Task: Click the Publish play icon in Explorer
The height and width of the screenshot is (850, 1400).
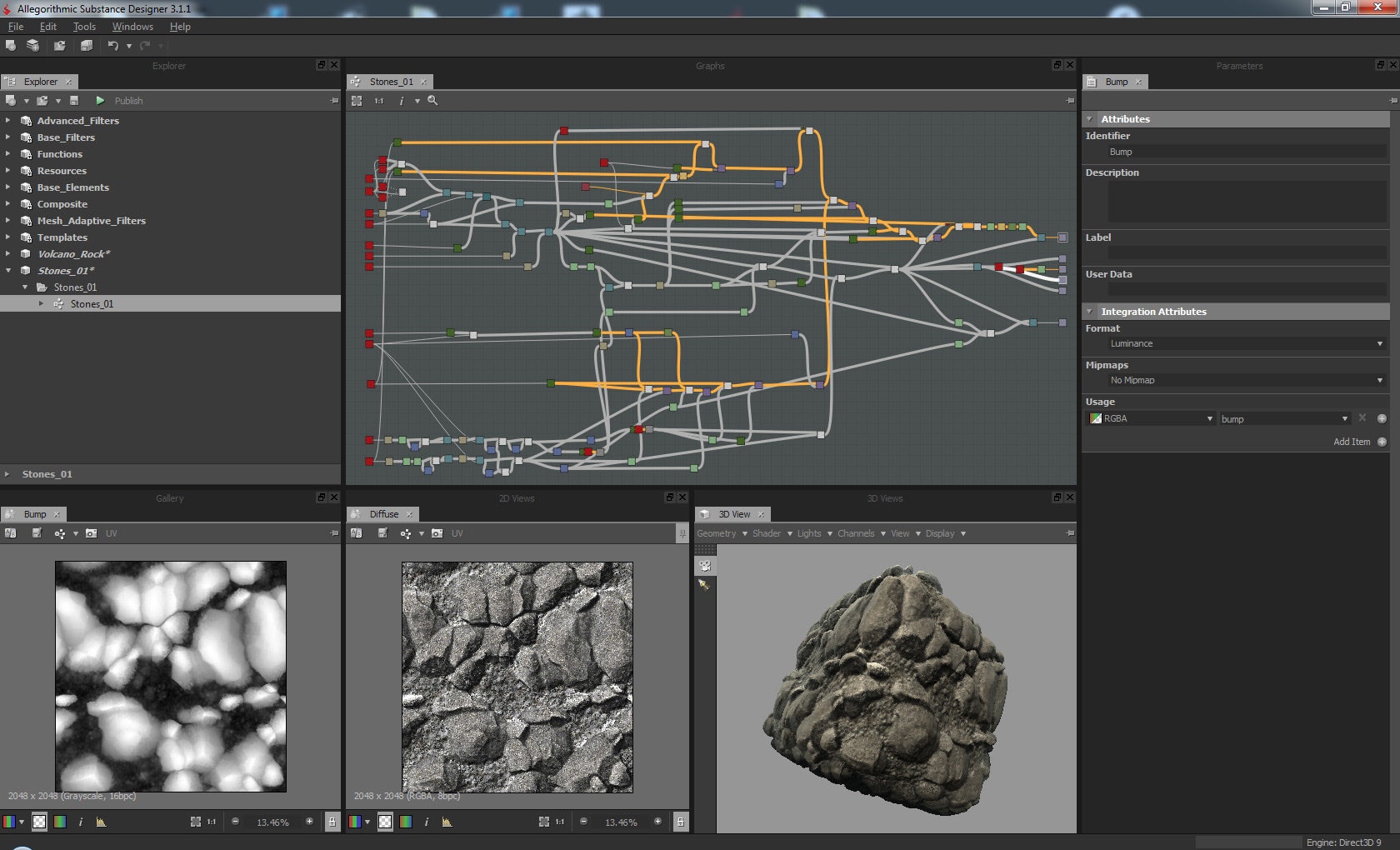Action: click(100, 100)
